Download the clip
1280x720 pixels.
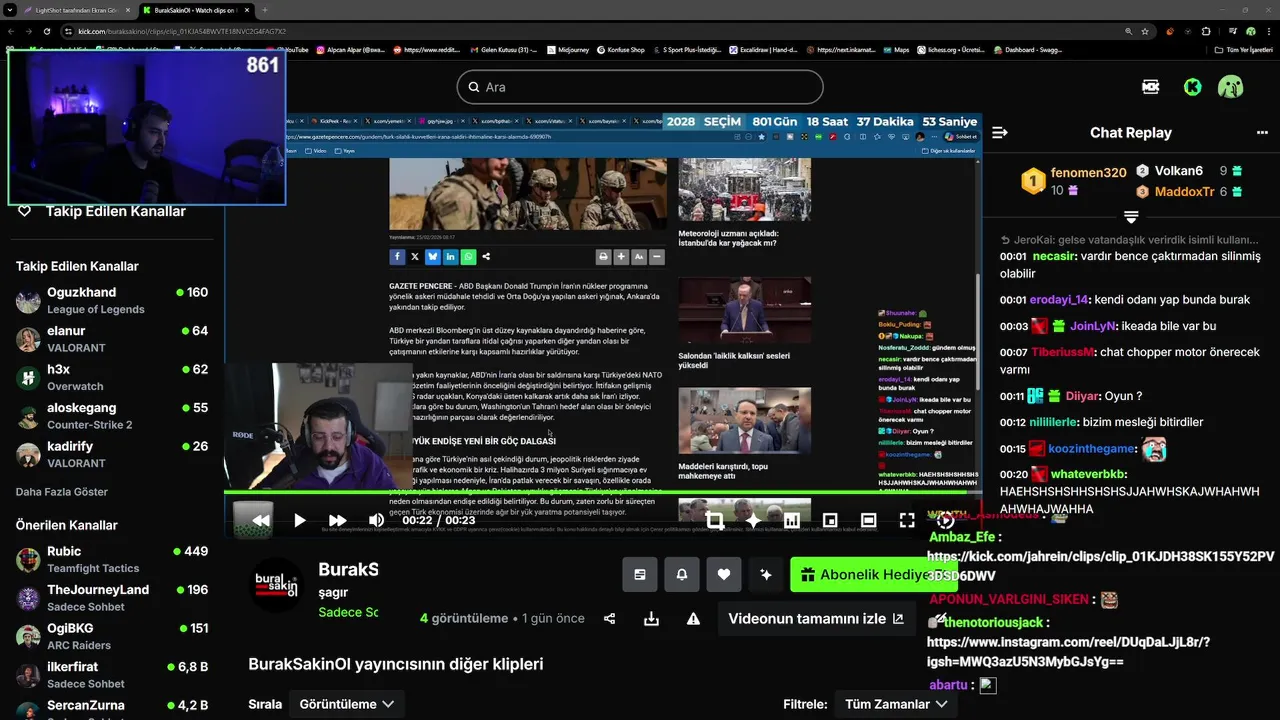651,619
